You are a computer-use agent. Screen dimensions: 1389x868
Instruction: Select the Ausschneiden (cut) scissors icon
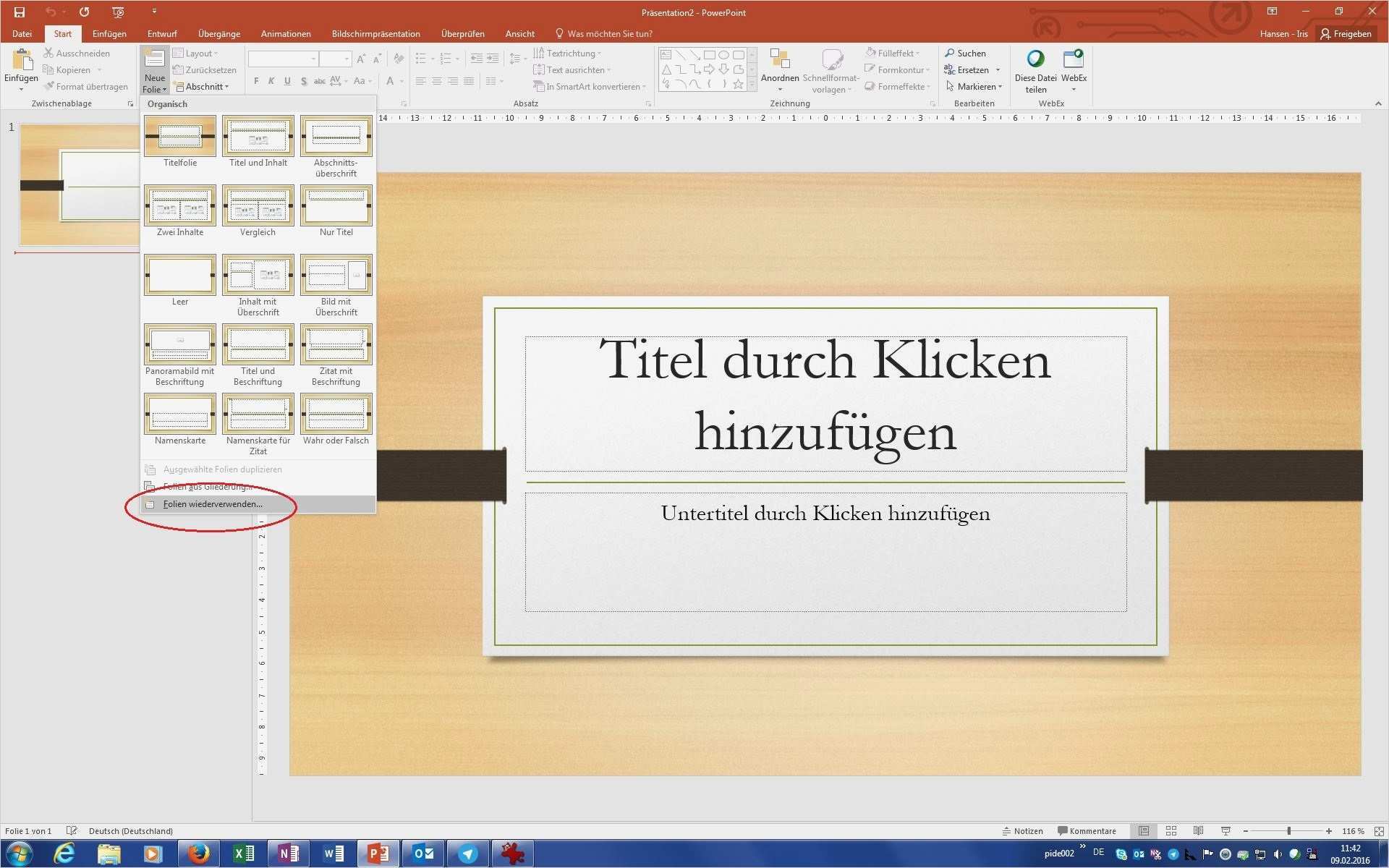pyautogui.click(x=48, y=53)
